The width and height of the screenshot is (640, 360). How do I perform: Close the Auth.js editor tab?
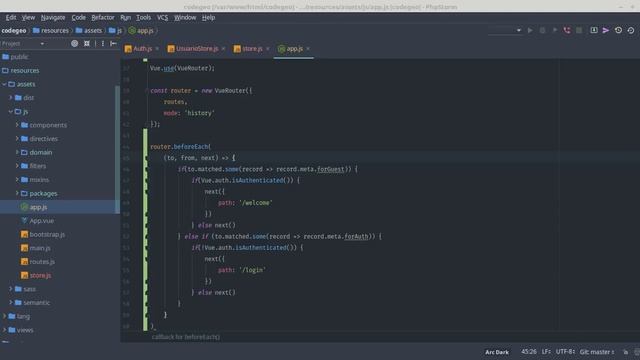pos(157,49)
